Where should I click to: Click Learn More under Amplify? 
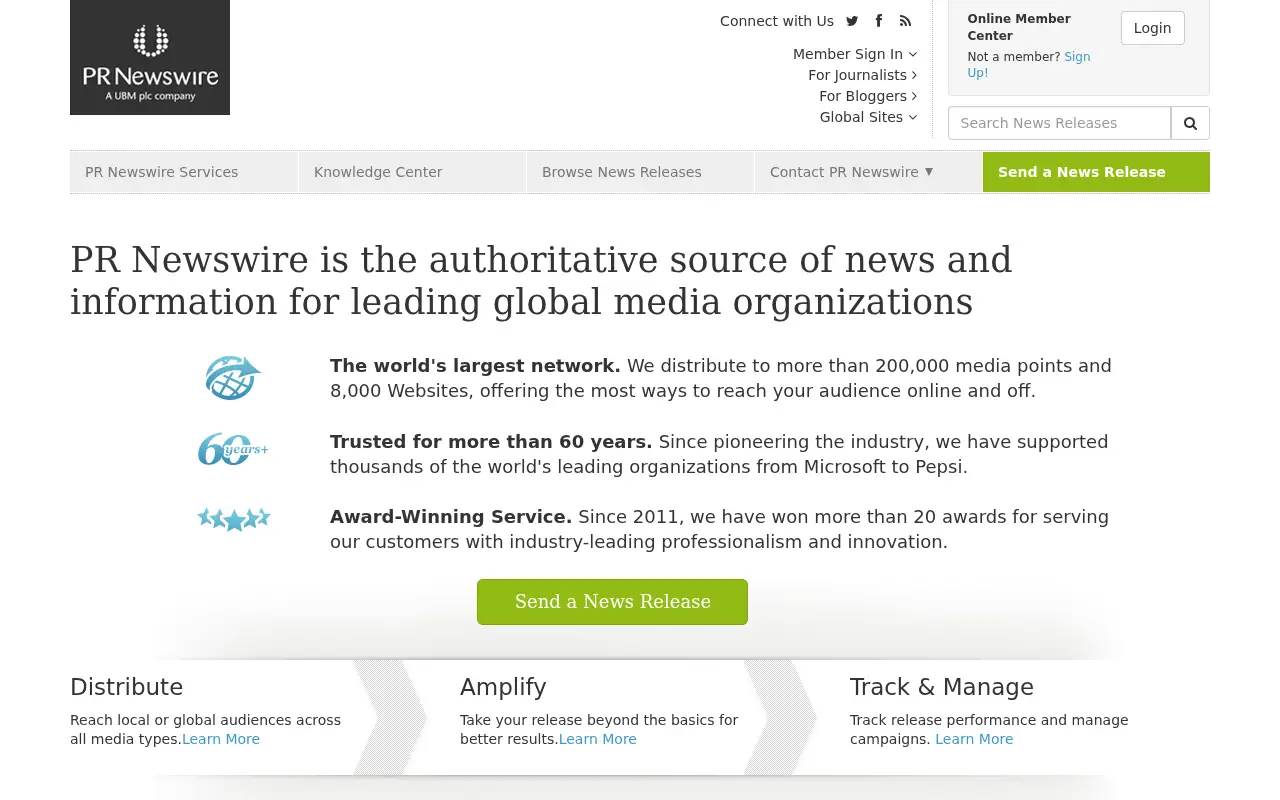pyautogui.click(x=598, y=739)
